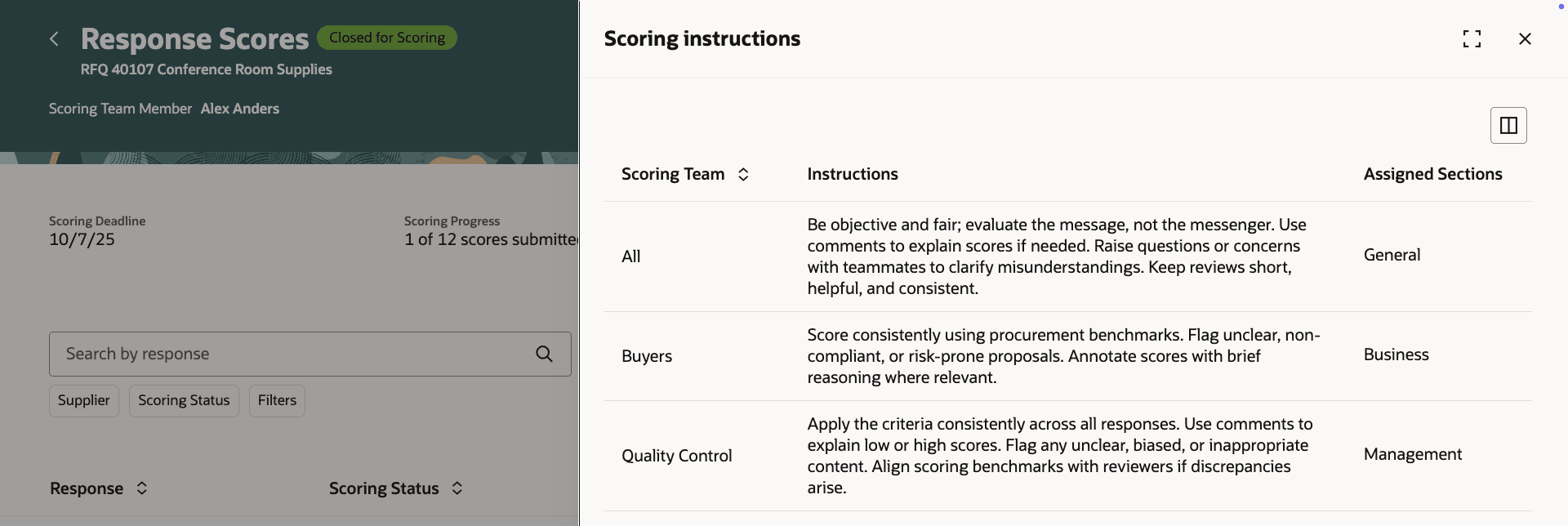This screenshot has width=1568, height=526.
Task: Click the All scoring team row
Action: (x=631, y=256)
